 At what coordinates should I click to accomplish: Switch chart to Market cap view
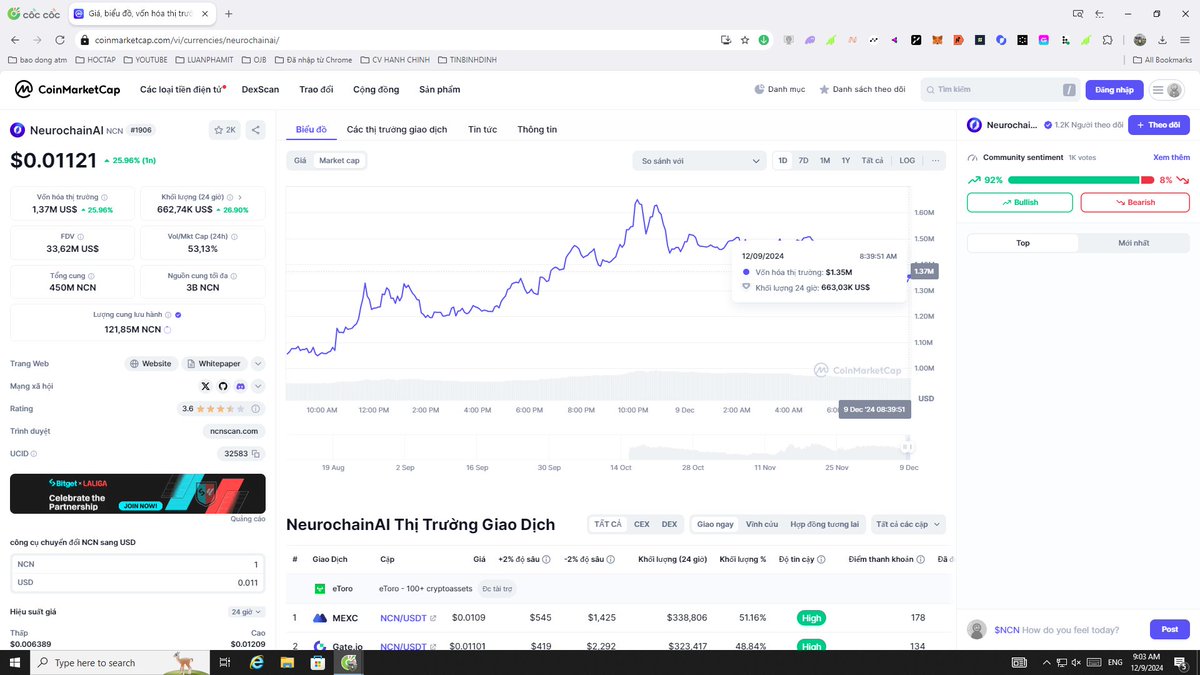tap(339, 160)
